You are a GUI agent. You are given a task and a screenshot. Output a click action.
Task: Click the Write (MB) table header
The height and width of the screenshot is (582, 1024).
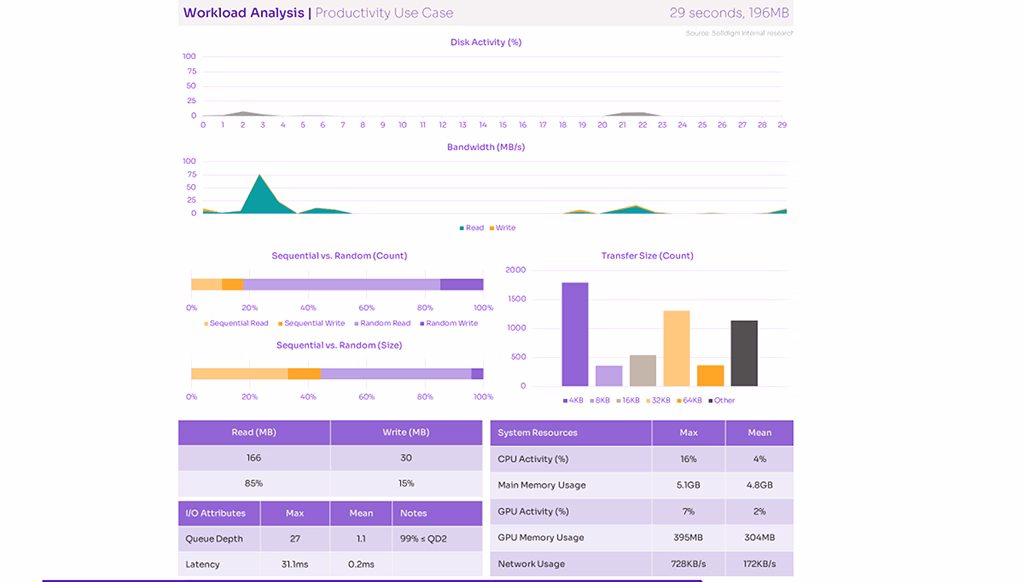[x=406, y=432]
